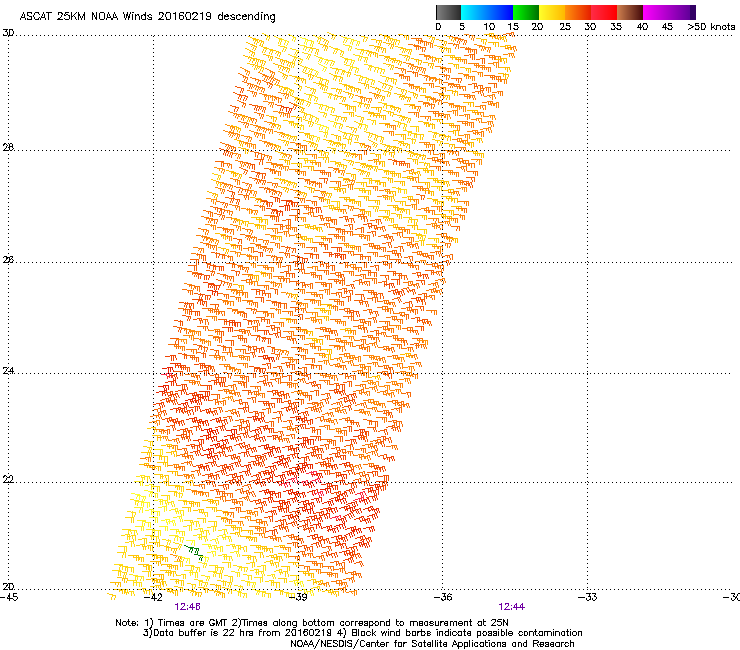This screenshot has height=650, width=740.
Task: Click the longitude label '-45'
Action: (9, 597)
